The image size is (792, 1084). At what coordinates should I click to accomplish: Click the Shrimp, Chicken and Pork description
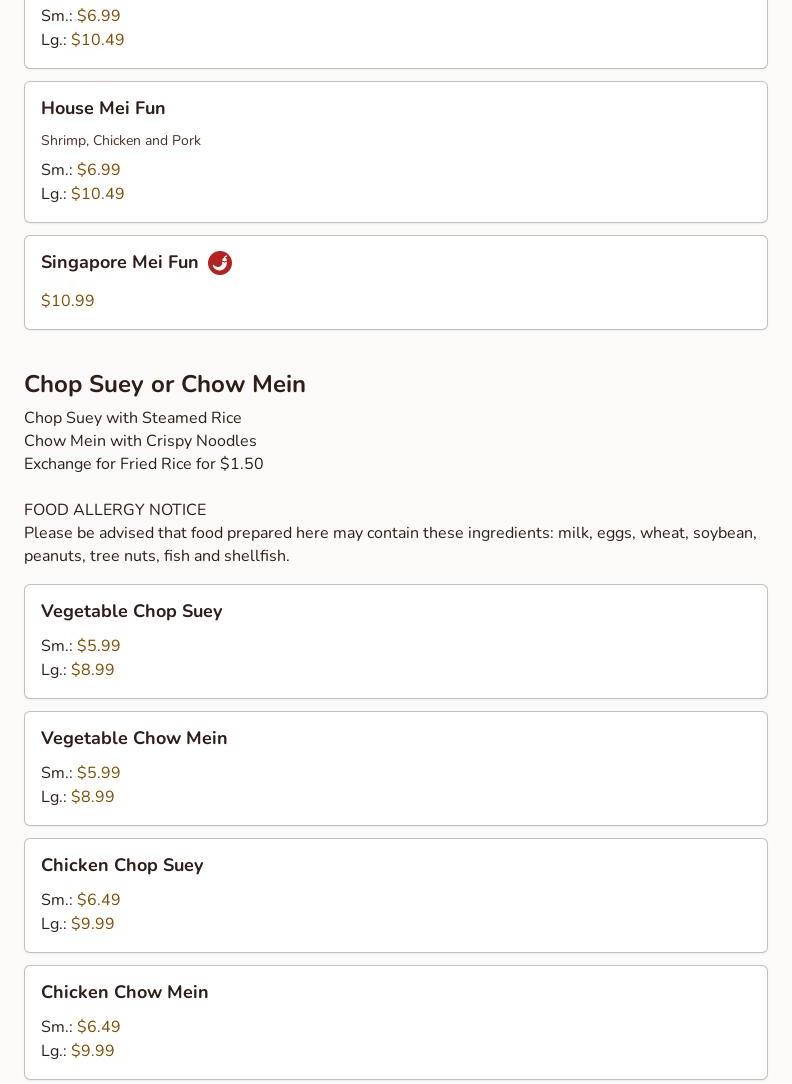121,141
